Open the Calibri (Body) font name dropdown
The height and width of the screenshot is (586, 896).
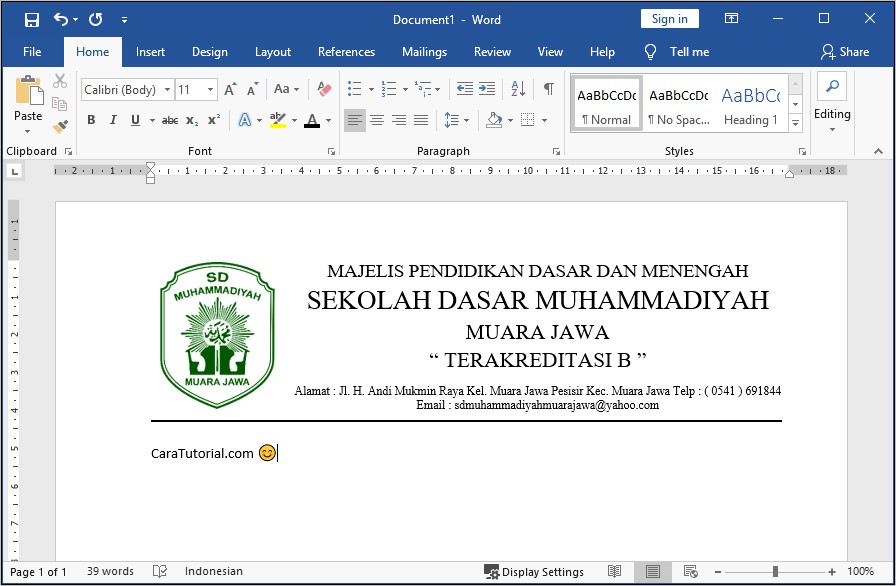click(x=126, y=89)
